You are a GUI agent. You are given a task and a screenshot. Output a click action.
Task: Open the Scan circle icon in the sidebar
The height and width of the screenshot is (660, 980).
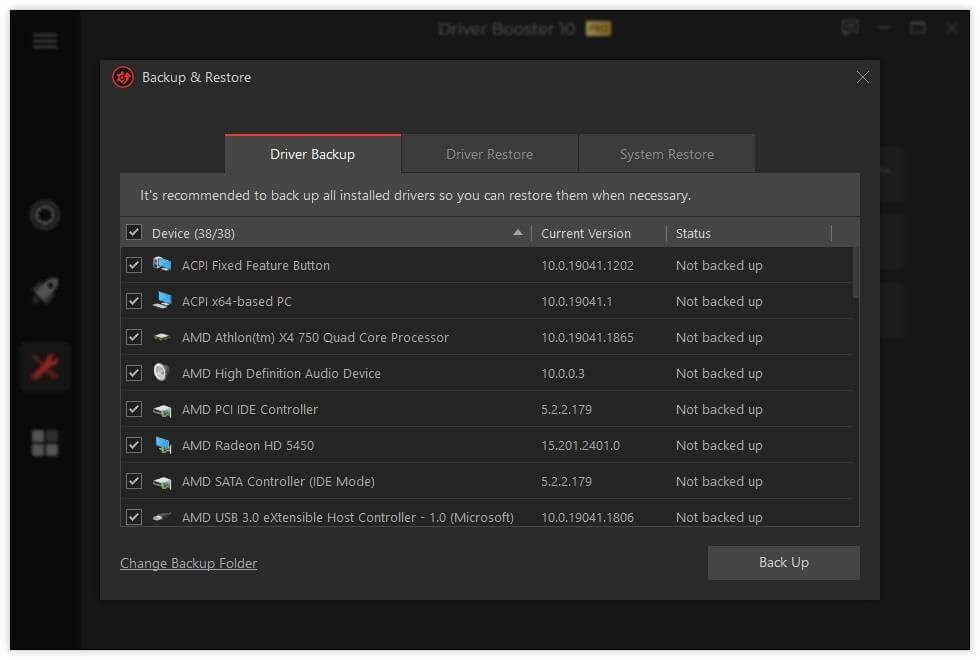[x=45, y=215]
